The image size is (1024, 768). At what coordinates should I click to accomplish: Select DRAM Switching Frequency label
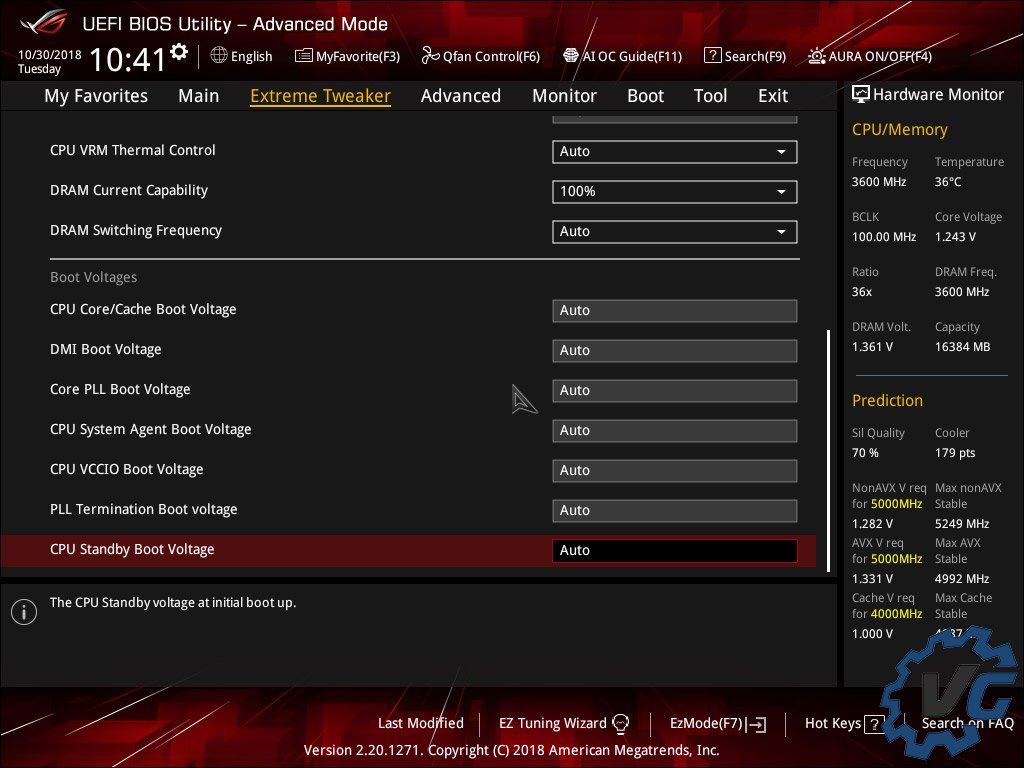(x=136, y=230)
